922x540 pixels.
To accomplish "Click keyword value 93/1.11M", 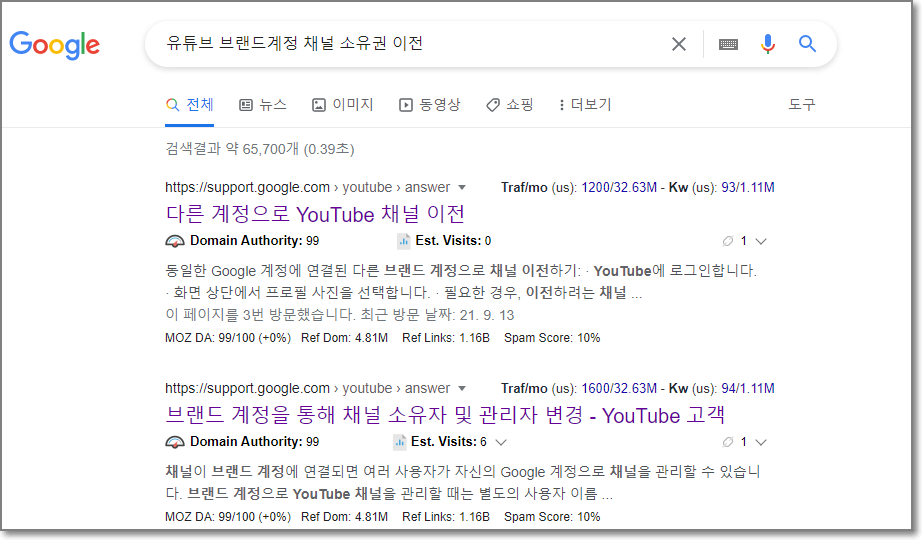I will tap(748, 188).
